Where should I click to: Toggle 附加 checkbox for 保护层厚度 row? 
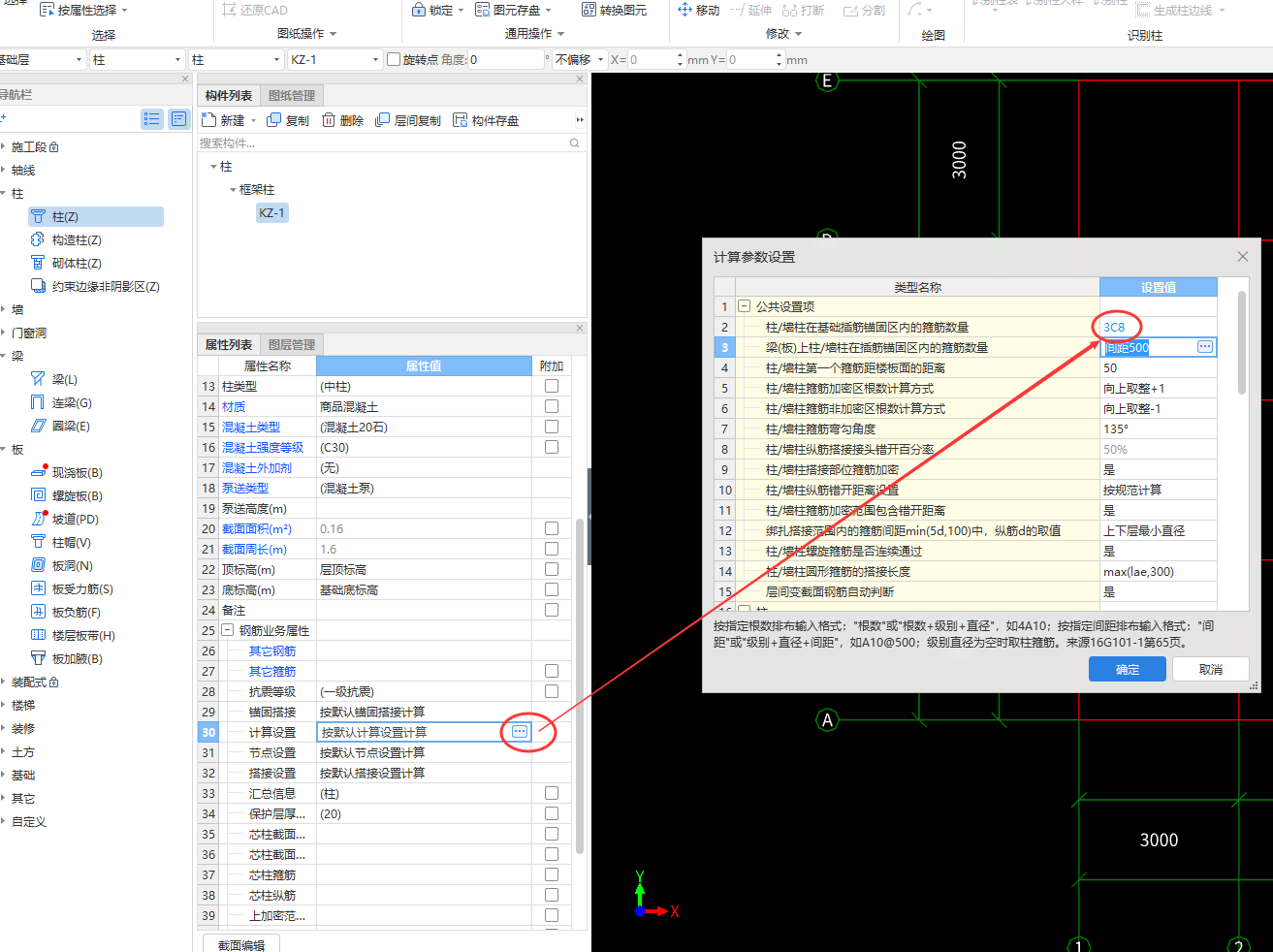552,813
